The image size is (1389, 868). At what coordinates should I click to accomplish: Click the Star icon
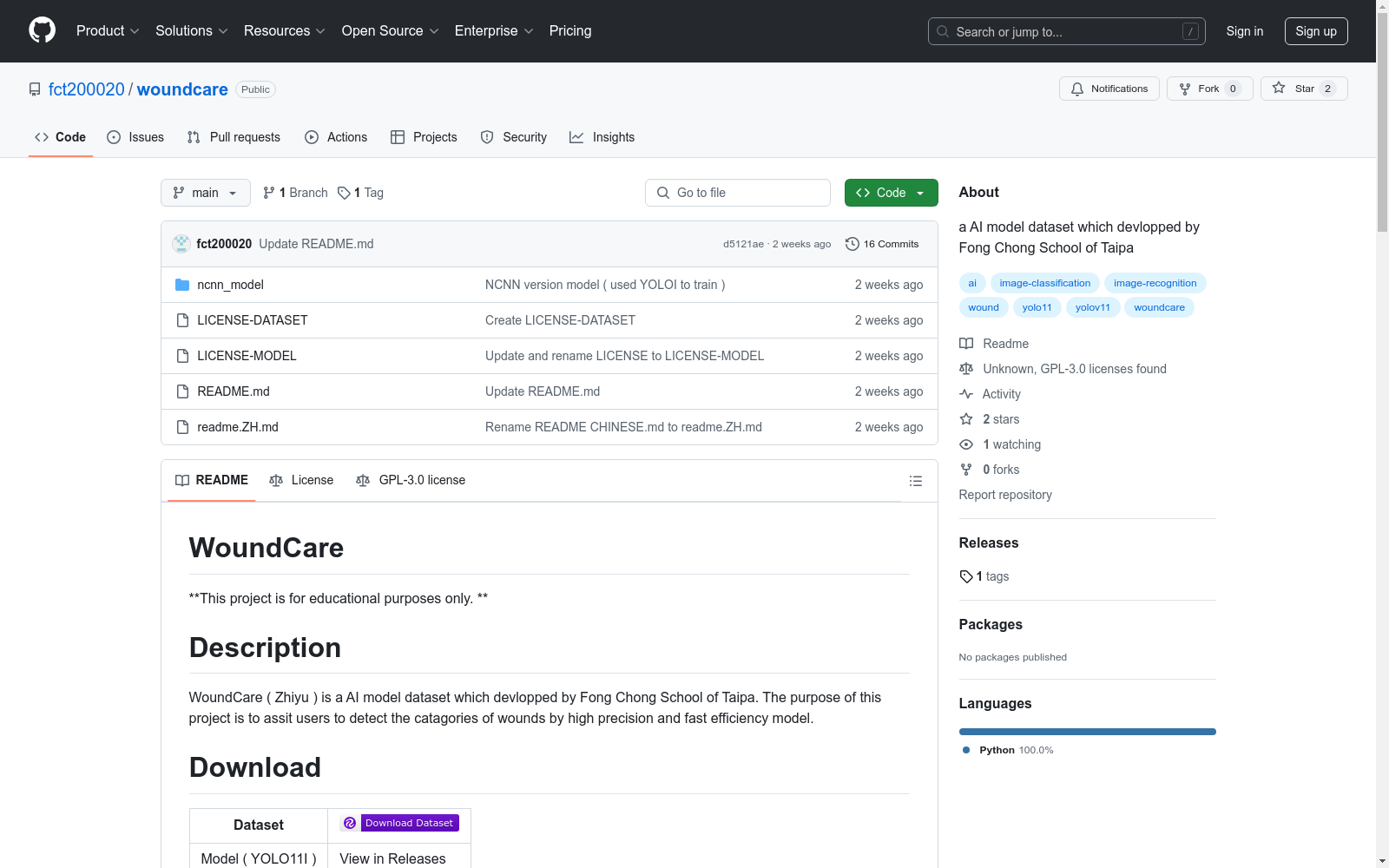(x=1279, y=88)
